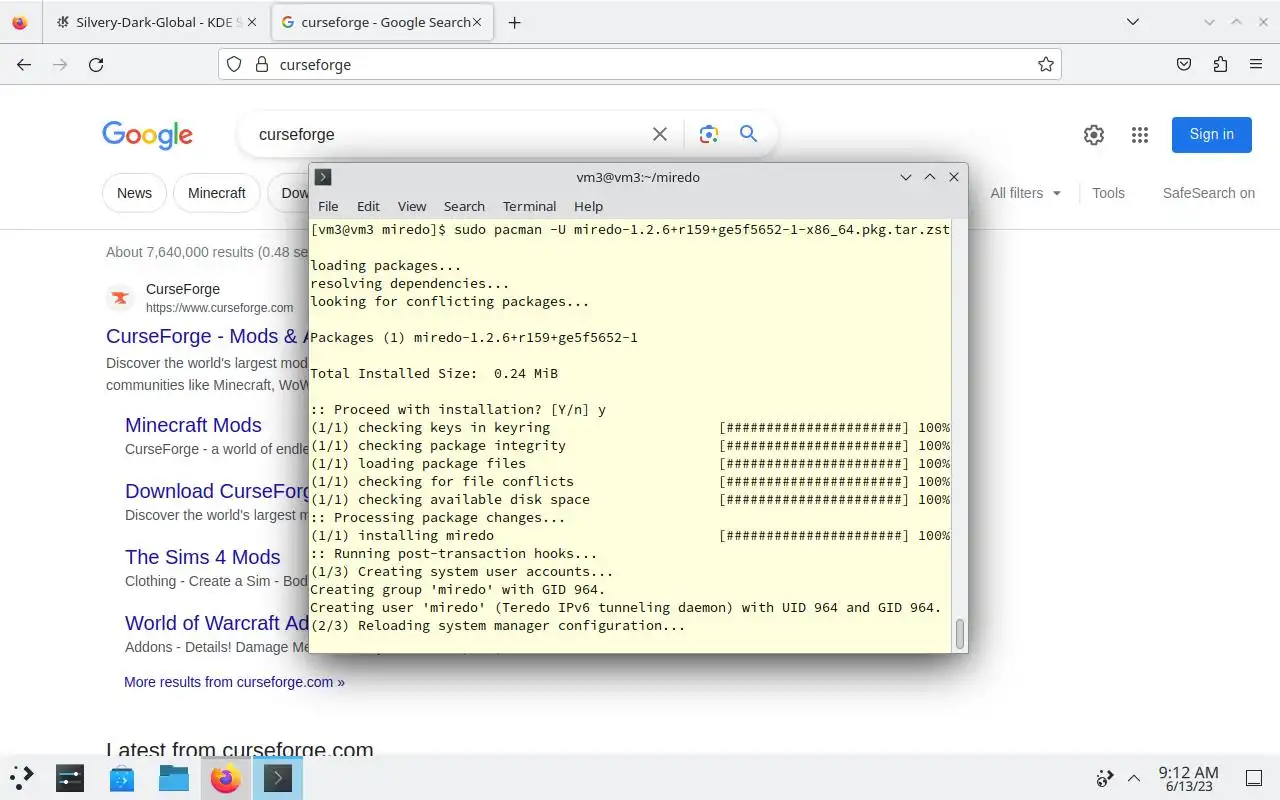The width and height of the screenshot is (1280, 800).
Task: Click the Firefox address bar
Action: coord(640,64)
